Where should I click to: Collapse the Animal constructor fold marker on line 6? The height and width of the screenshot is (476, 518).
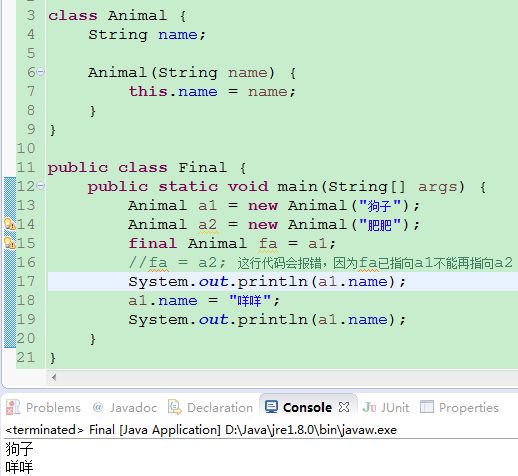pos(41,72)
